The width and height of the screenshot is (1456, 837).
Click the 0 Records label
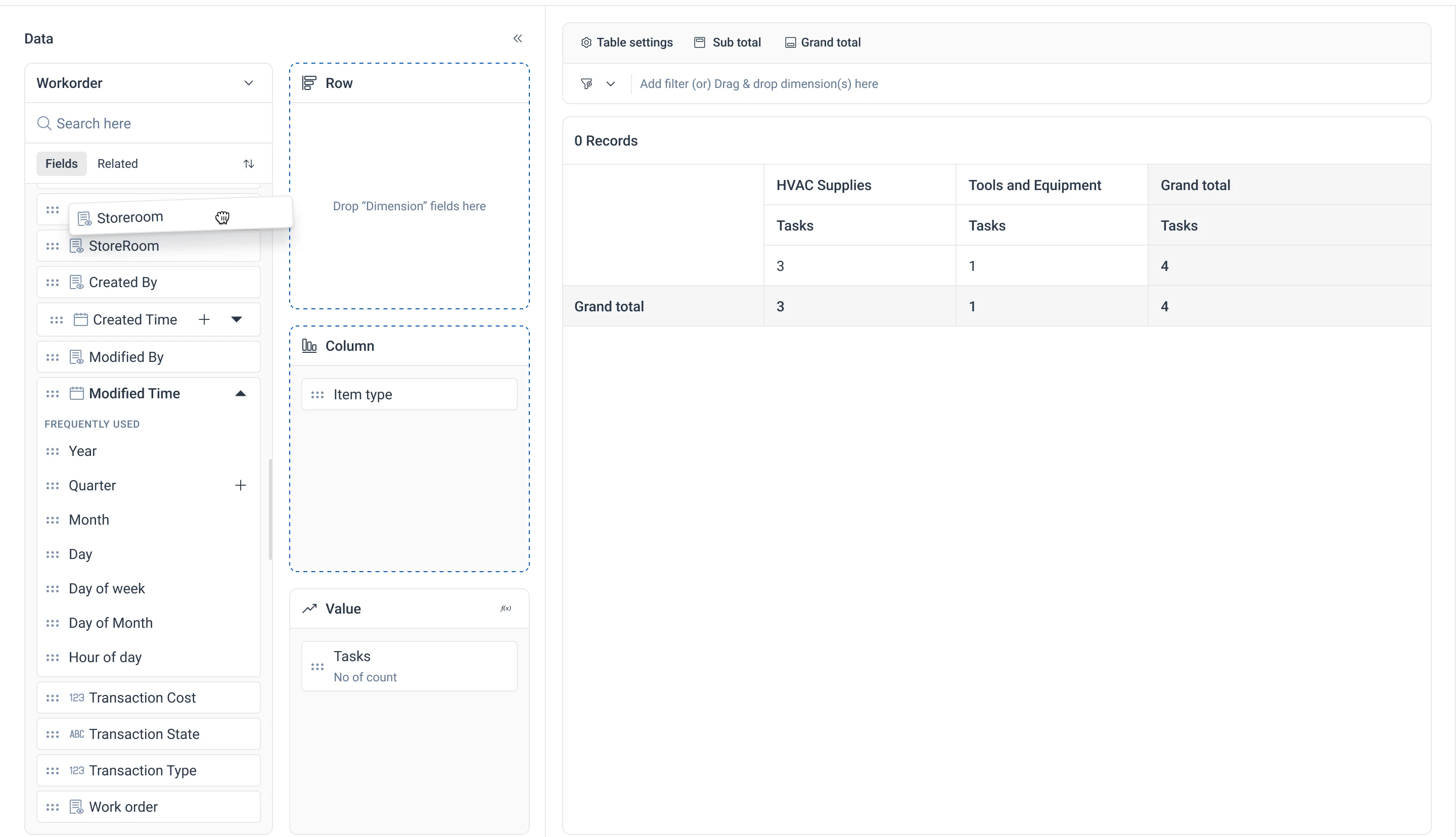tap(606, 141)
